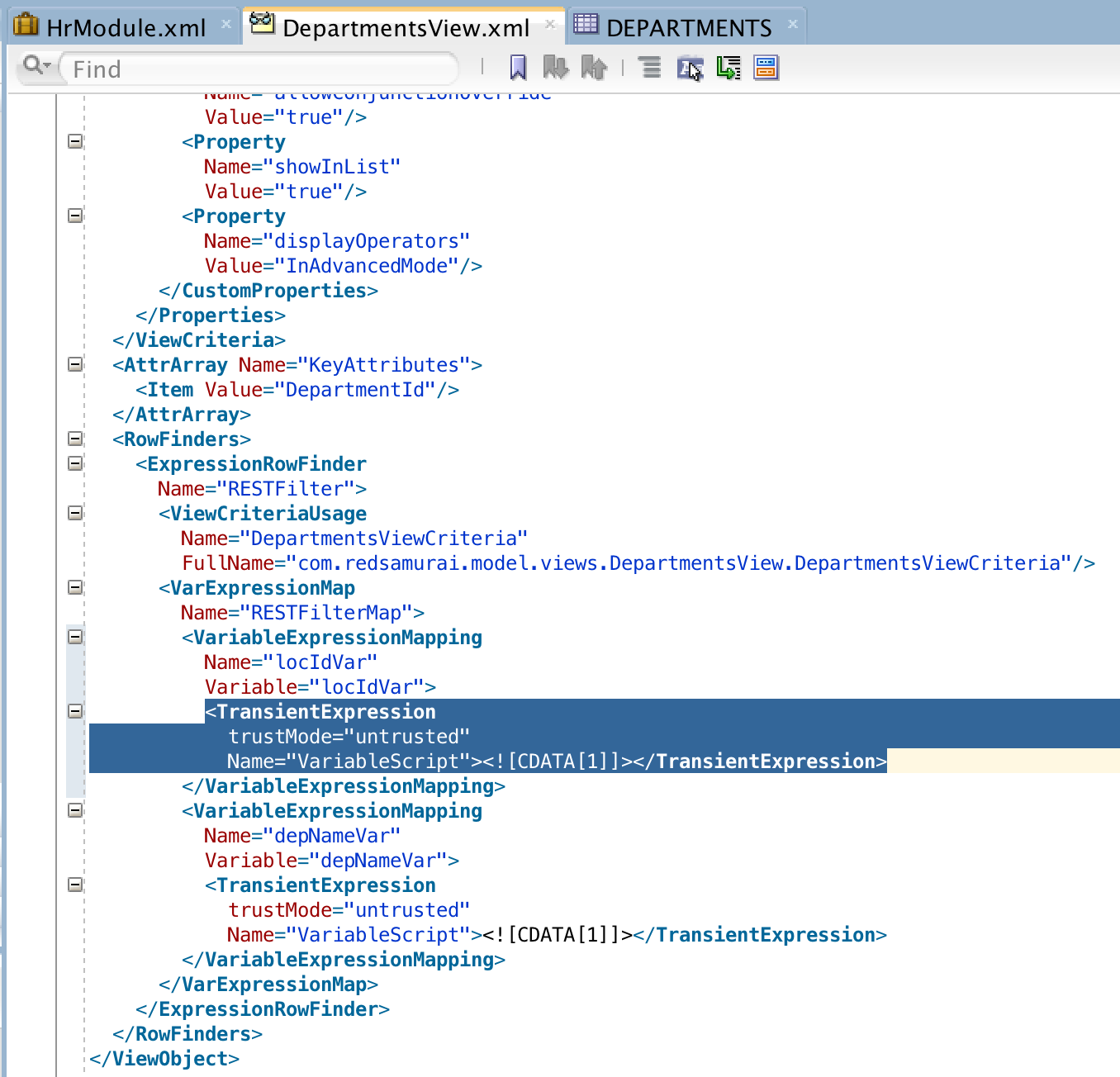
Task: Select the DepartmentsView.xml tab
Action: pyautogui.click(x=406, y=27)
